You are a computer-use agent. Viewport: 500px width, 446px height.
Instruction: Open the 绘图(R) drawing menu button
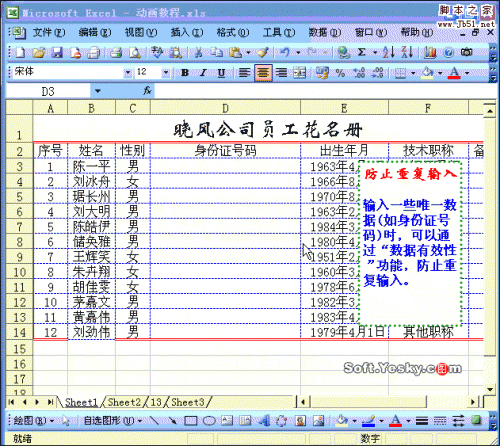pyautogui.click(x=33, y=421)
